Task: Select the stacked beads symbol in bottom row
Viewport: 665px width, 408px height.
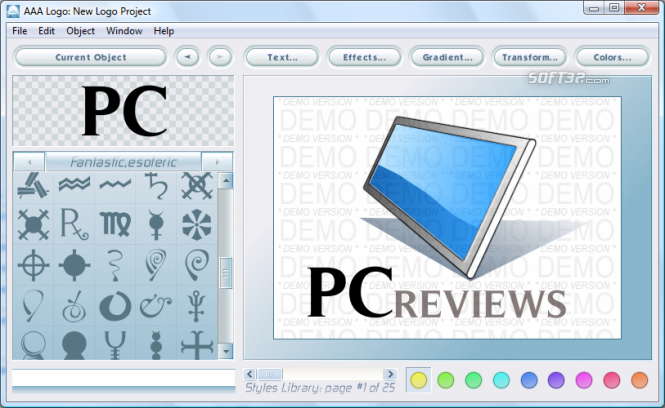Action: 156,345
